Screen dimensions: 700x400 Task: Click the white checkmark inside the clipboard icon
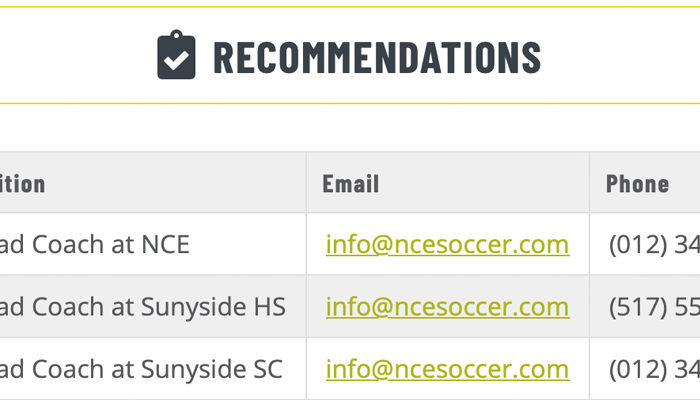click(176, 60)
